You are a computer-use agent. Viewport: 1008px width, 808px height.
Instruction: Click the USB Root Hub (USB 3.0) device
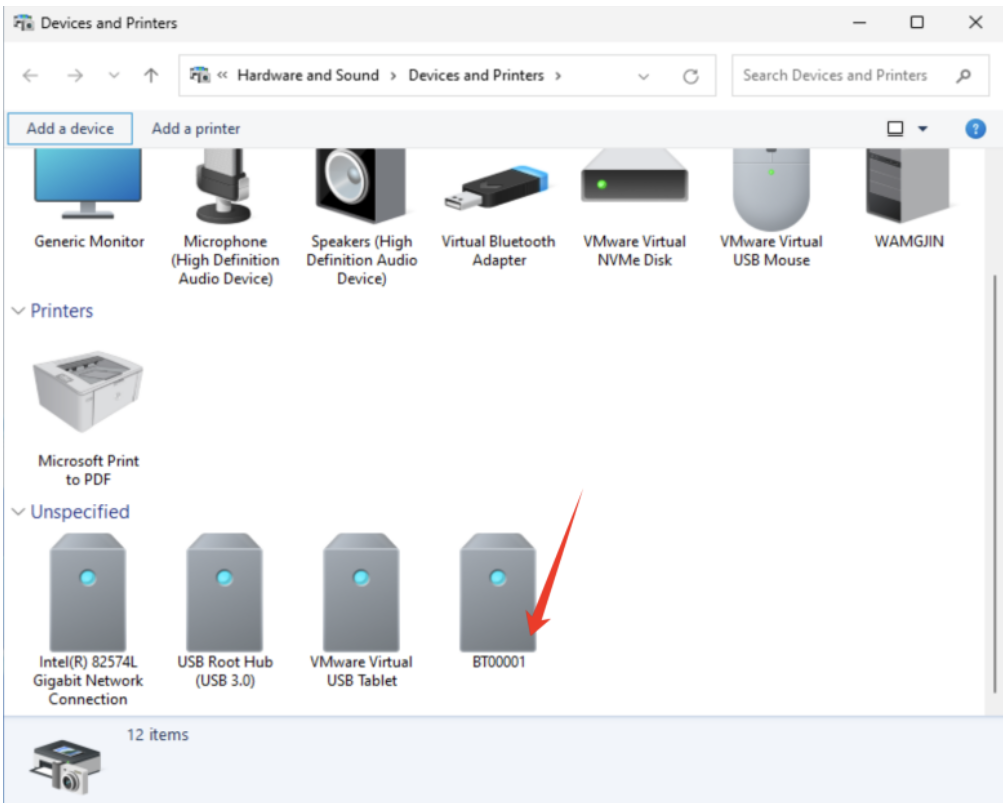point(225,592)
